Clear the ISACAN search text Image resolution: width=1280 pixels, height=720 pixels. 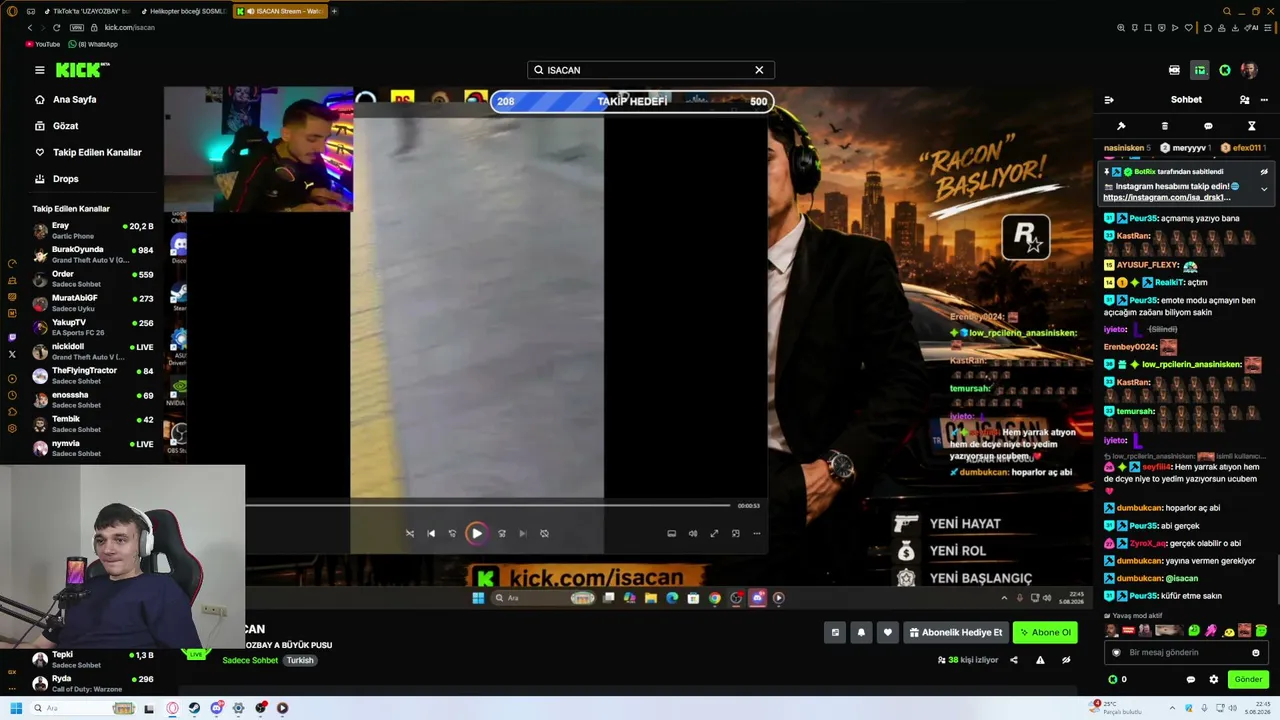coord(759,70)
